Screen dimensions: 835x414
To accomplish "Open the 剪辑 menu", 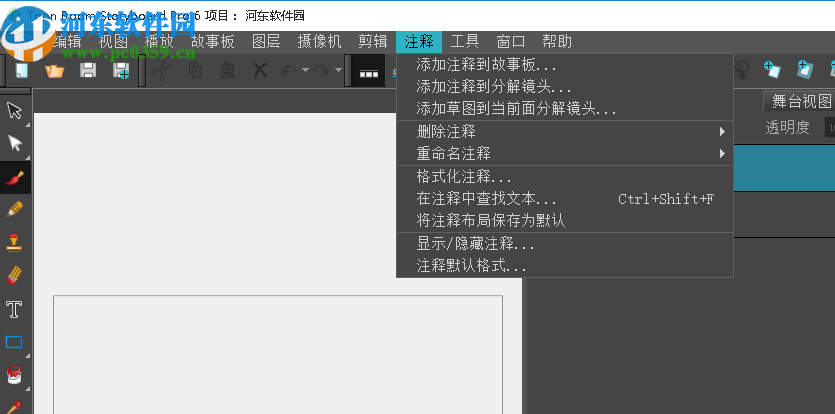I will click(373, 42).
